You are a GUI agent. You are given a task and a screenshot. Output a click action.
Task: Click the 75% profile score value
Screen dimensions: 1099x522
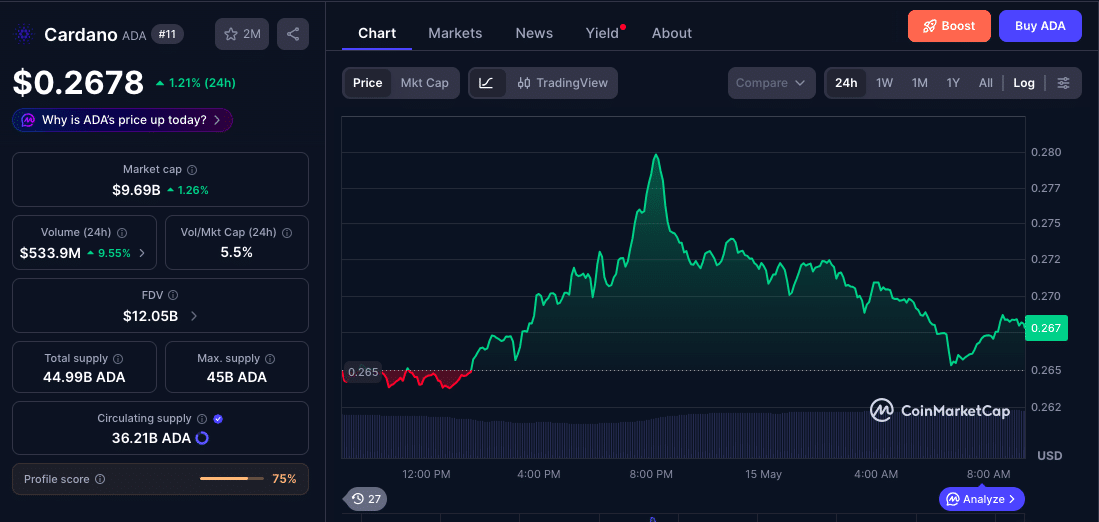[284, 479]
